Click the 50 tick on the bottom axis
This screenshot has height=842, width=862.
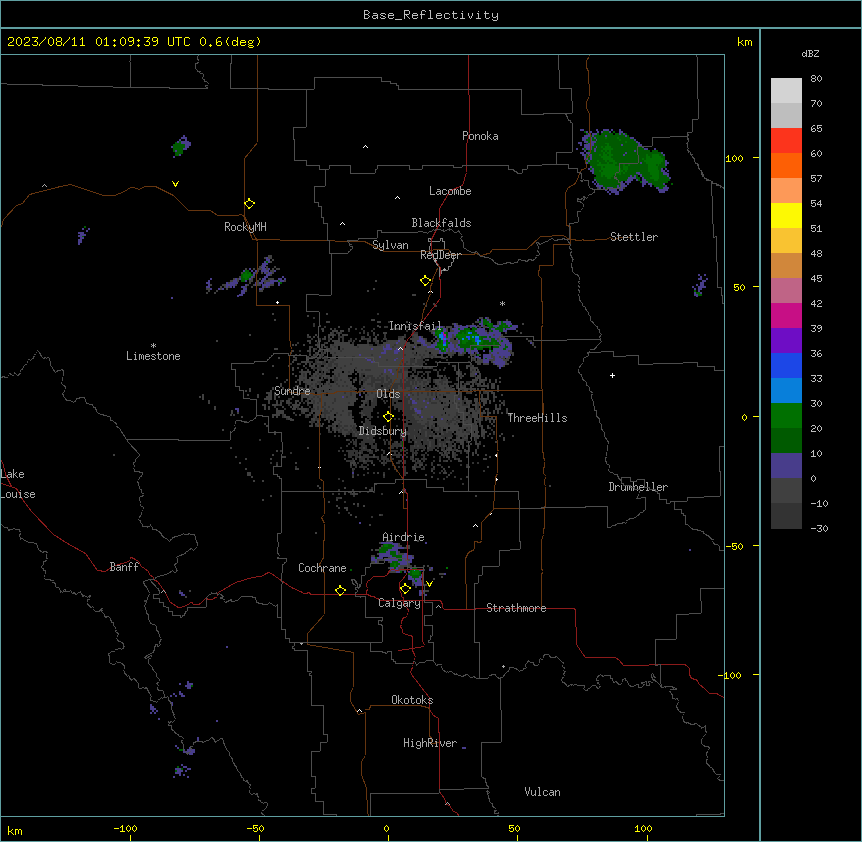pos(514,828)
